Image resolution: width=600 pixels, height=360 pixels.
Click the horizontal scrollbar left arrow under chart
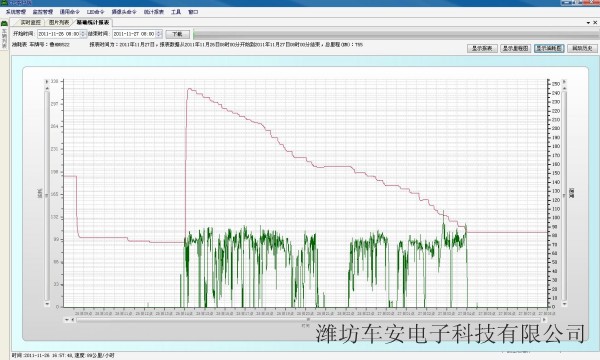pyautogui.click(x=73, y=319)
